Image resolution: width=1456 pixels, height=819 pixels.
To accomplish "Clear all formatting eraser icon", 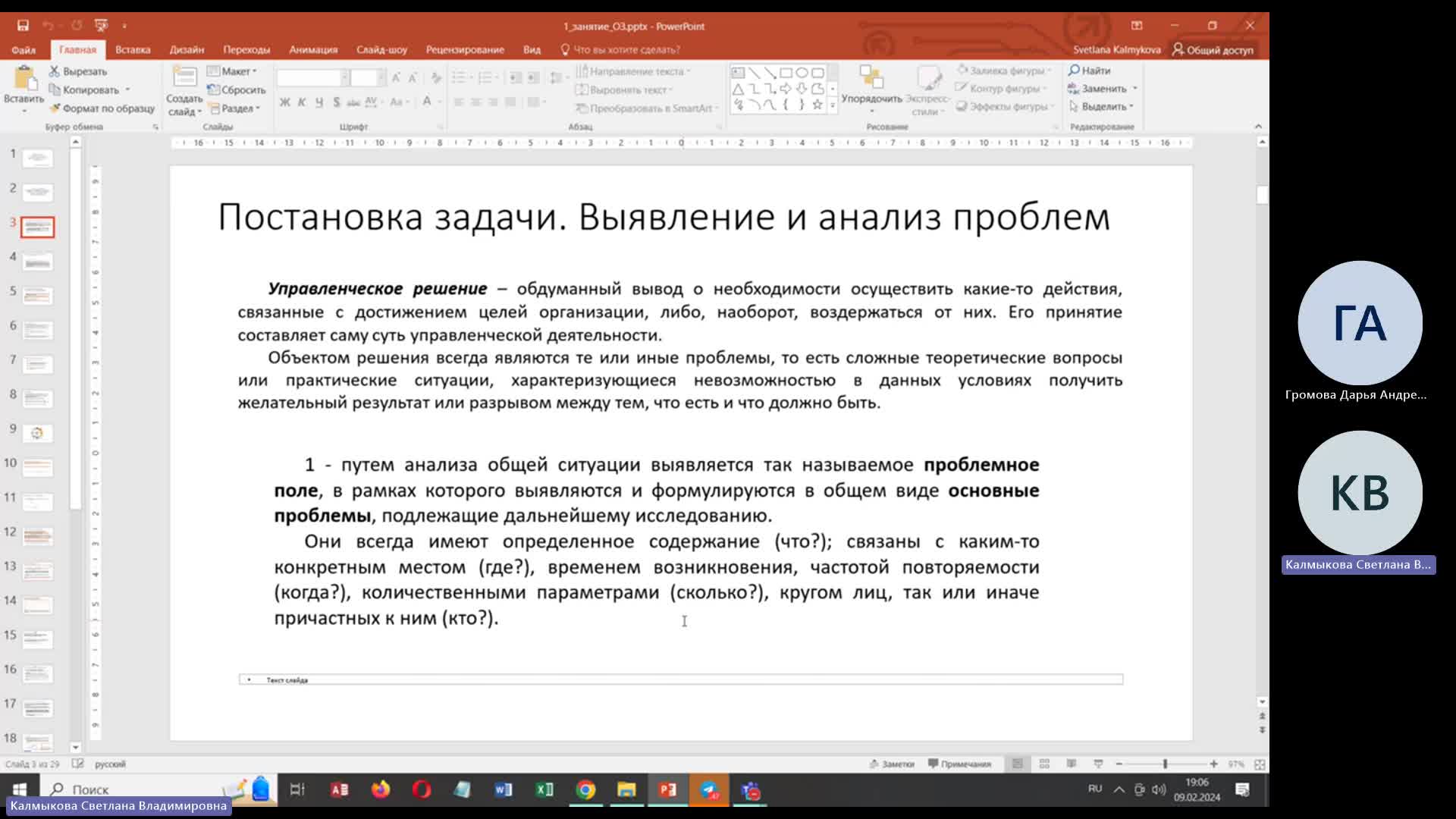I will (x=436, y=78).
